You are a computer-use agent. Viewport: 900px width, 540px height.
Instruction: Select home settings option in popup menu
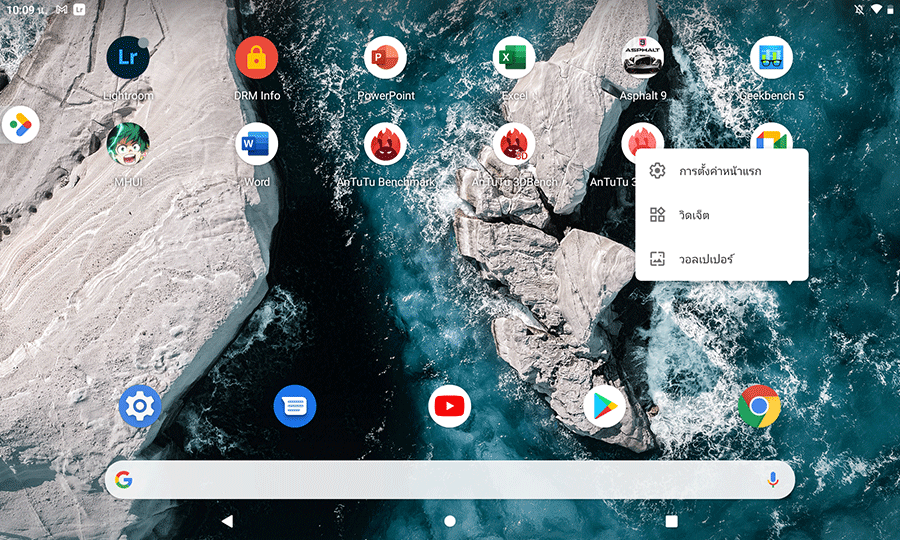pos(720,171)
